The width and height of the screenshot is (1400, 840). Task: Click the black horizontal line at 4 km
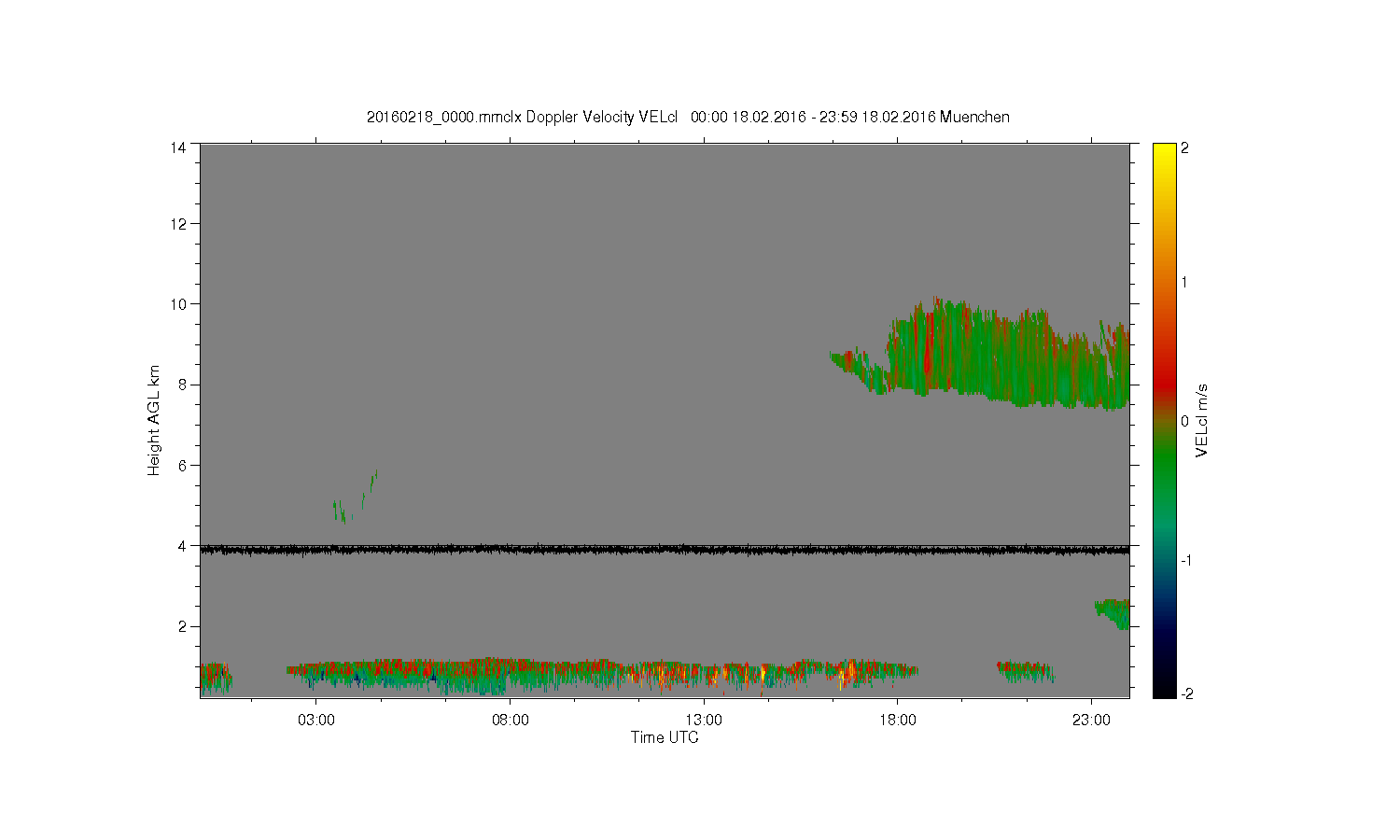[665, 550]
